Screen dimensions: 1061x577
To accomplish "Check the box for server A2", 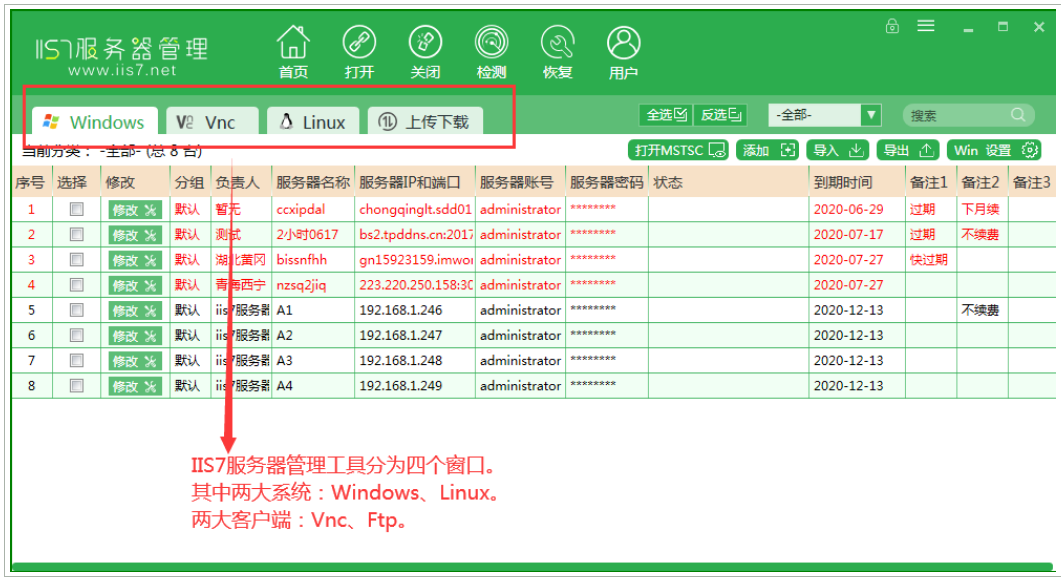I will 76,335.
